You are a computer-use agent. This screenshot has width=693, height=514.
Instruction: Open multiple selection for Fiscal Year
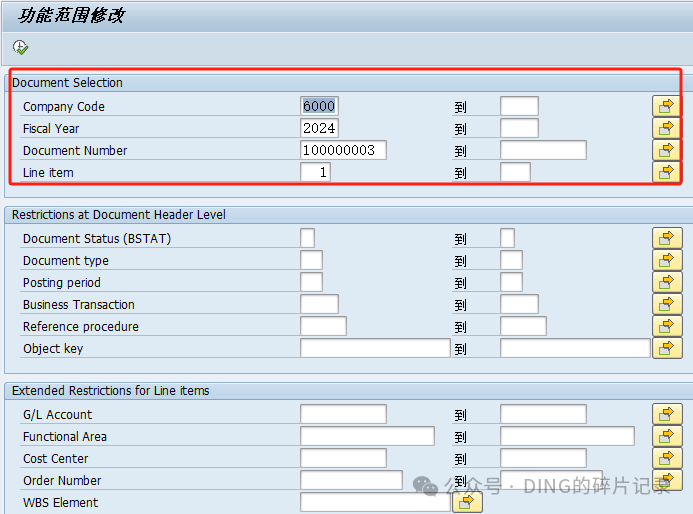(666, 128)
